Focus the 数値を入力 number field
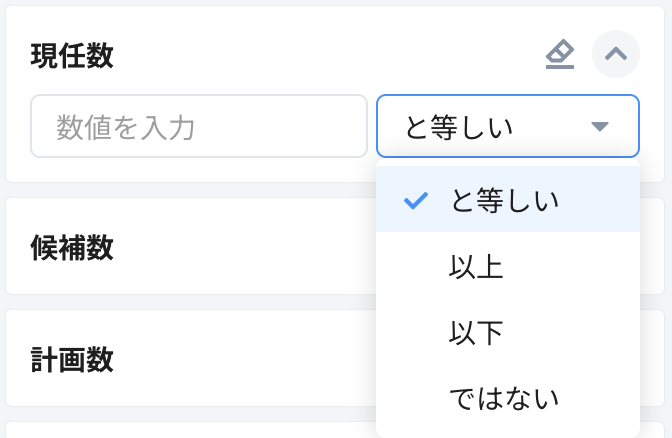Image resolution: width=672 pixels, height=438 pixels. coord(198,127)
